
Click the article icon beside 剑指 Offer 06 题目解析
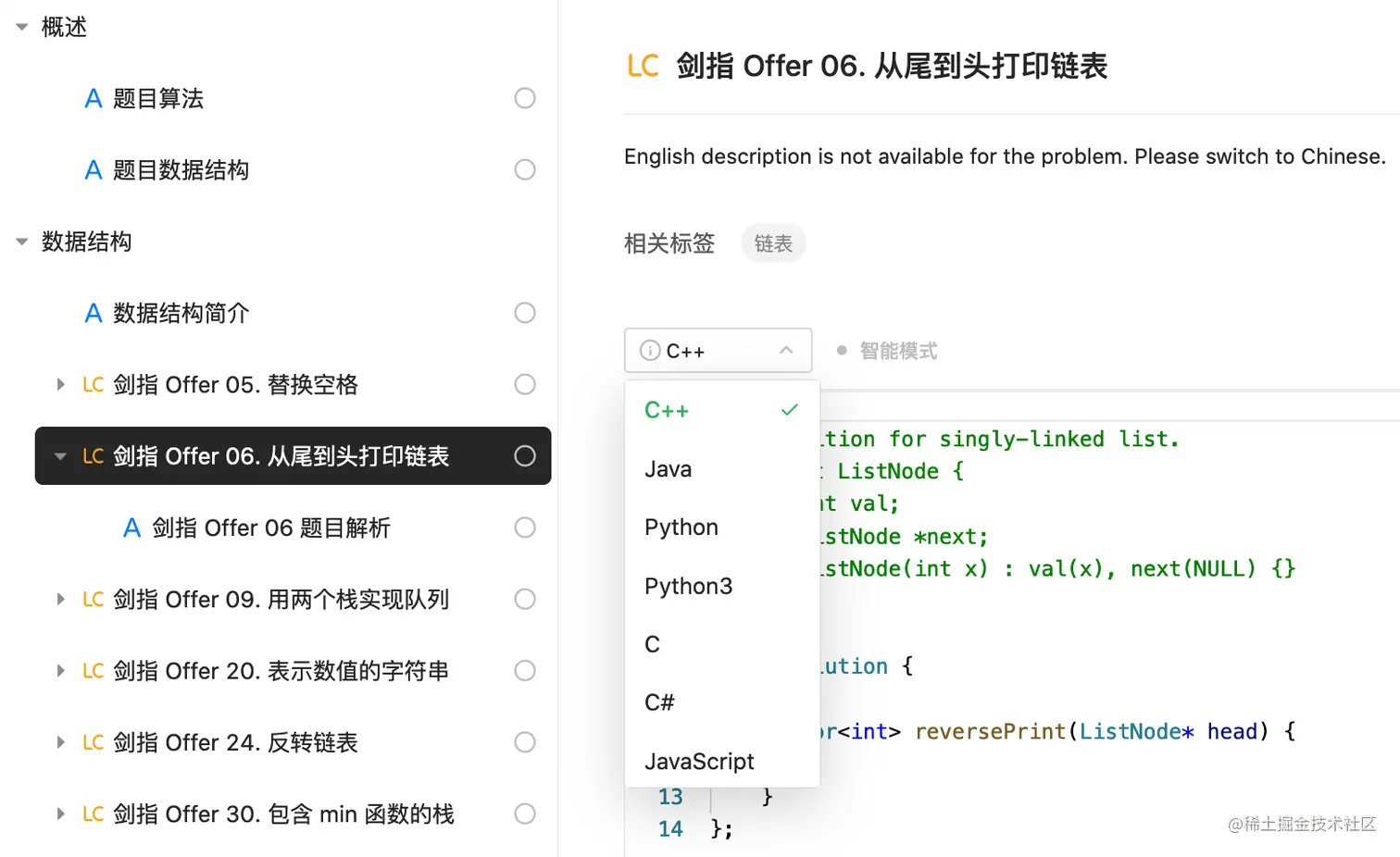(132, 528)
